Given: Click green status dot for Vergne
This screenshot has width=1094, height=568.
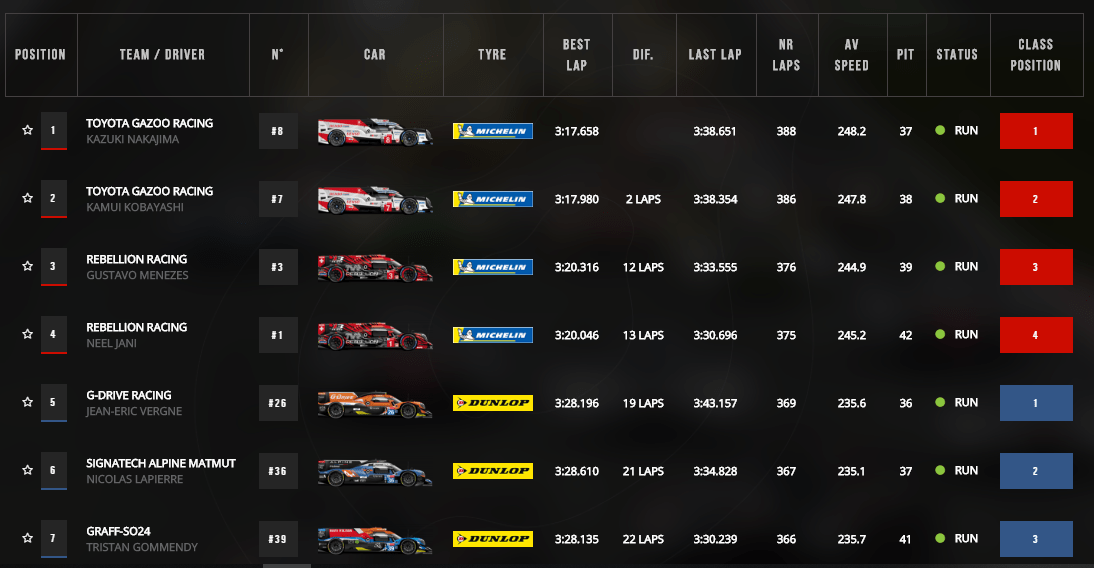Looking at the screenshot, I should click(x=940, y=403).
